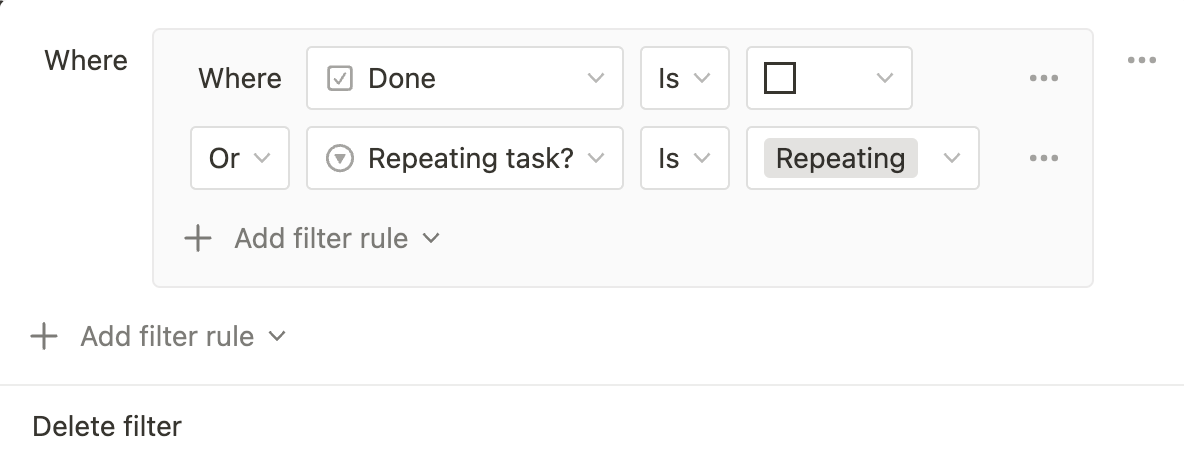1184x454 pixels.
Task: Click the chevron next to outer Add filter rule
Action: [277, 336]
